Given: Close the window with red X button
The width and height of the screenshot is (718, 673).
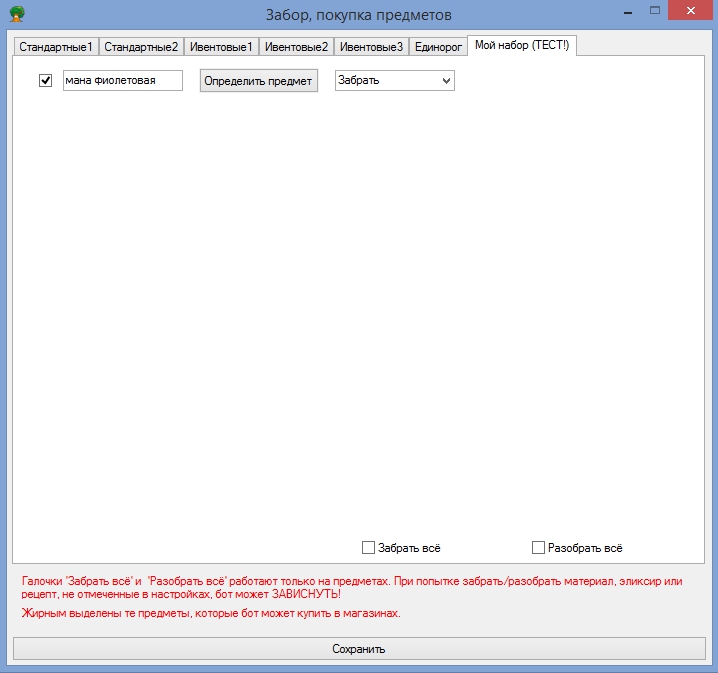Looking at the screenshot, I should click(691, 11).
